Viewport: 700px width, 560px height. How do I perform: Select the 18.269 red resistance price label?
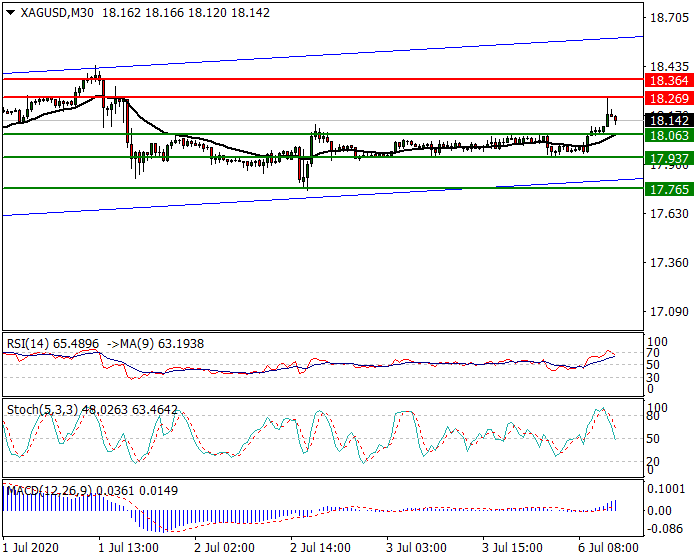click(669, 98)
